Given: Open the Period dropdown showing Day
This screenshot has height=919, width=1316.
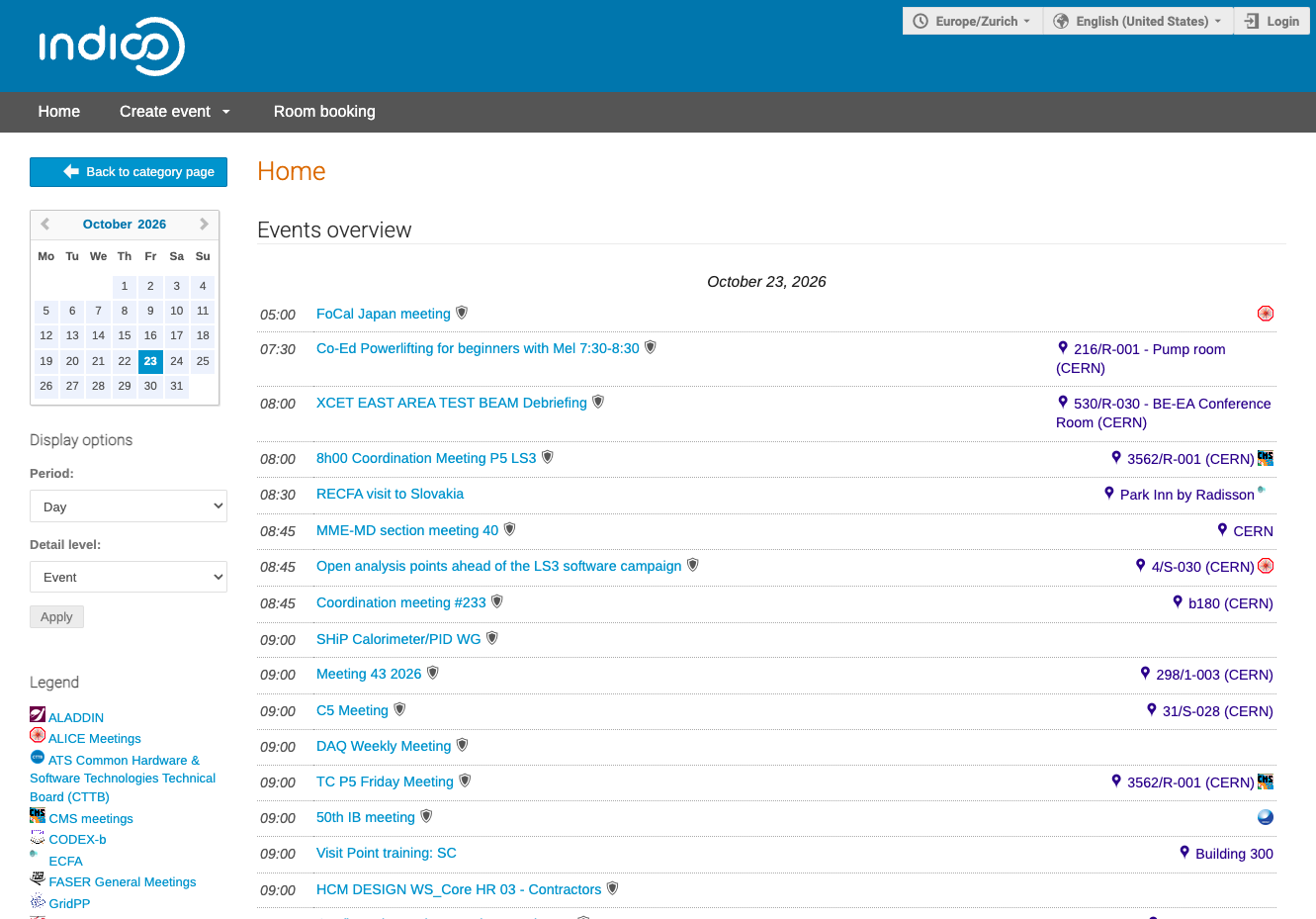Looking at the screenshot, I should 129,506.
